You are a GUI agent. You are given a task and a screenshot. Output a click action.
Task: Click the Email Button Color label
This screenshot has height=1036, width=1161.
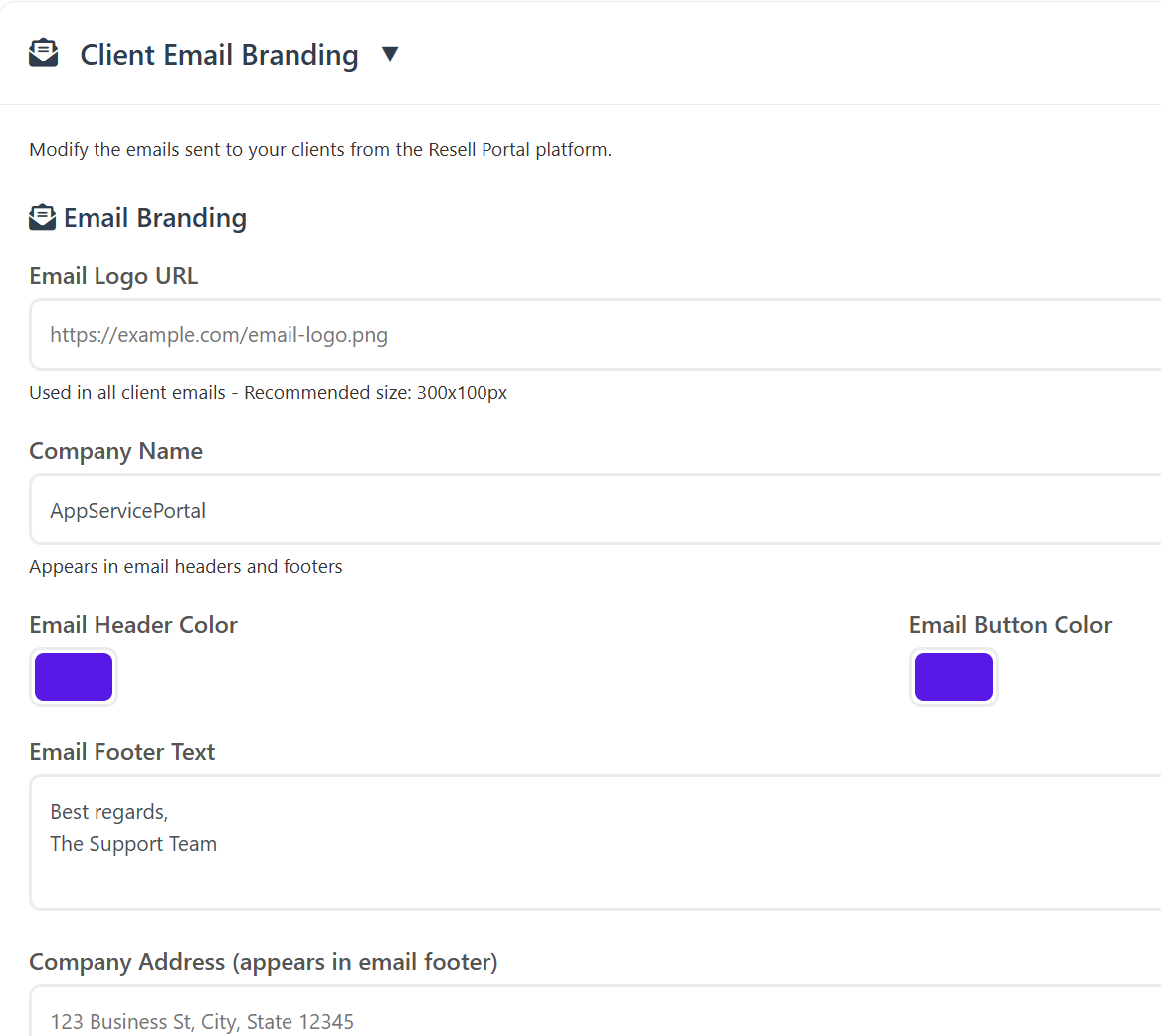click(x=1010, y=625)
